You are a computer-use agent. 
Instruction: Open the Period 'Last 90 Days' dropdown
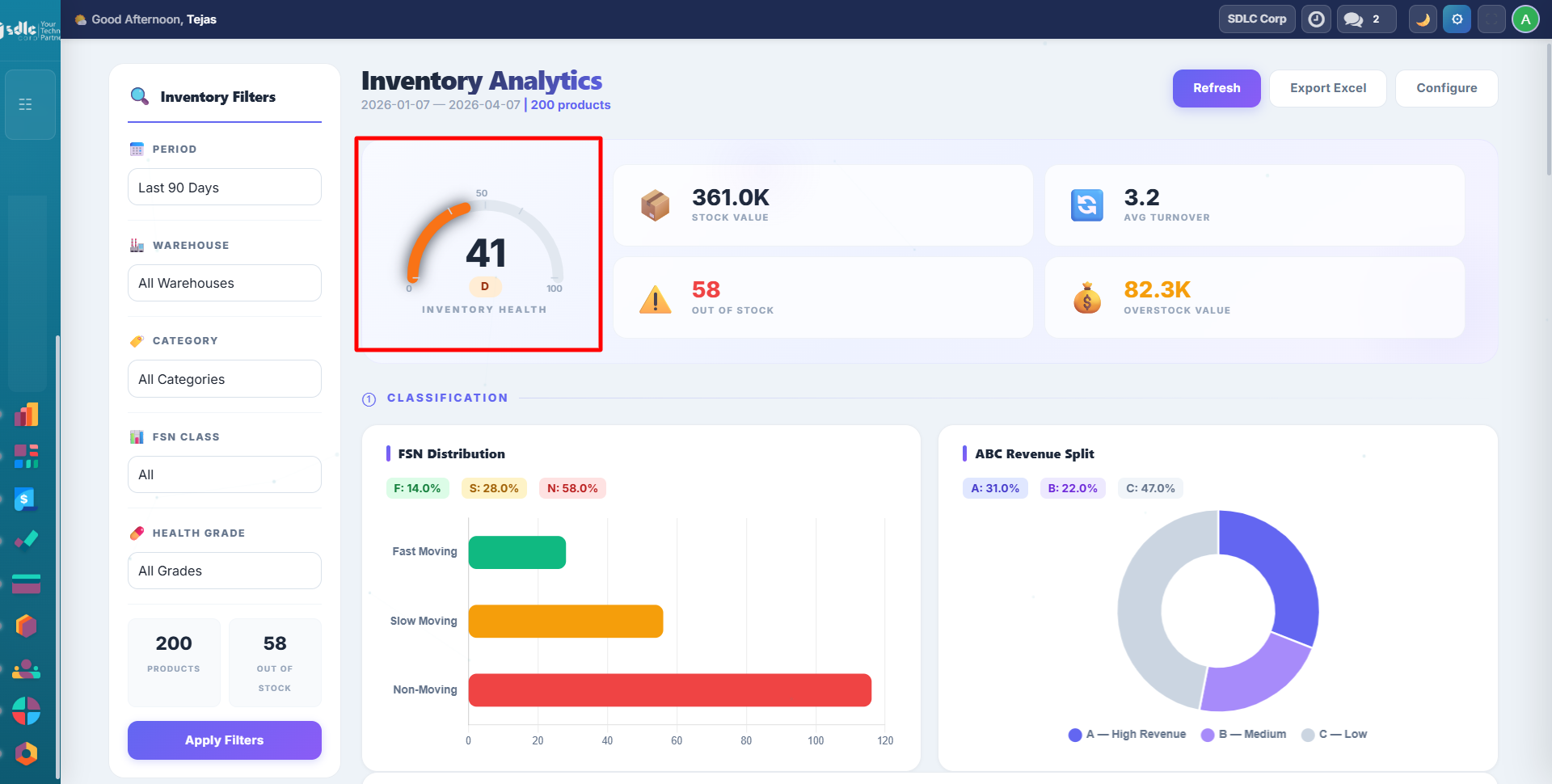224,188
